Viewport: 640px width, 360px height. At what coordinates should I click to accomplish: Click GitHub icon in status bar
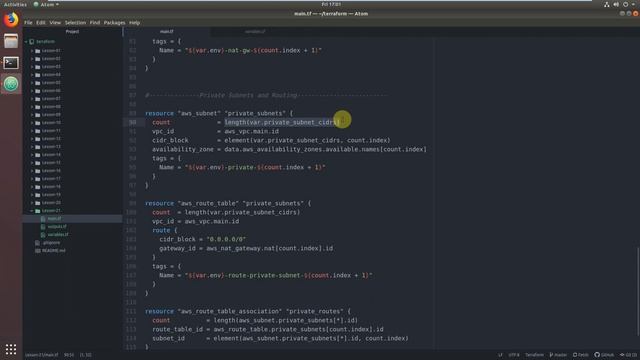click(x=597, y=355)
